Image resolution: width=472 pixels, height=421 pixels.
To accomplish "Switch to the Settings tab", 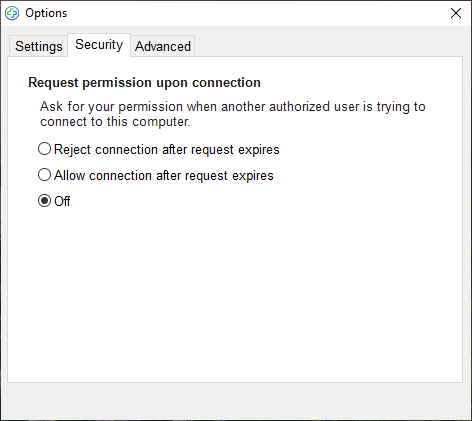I will click(39, 46).
